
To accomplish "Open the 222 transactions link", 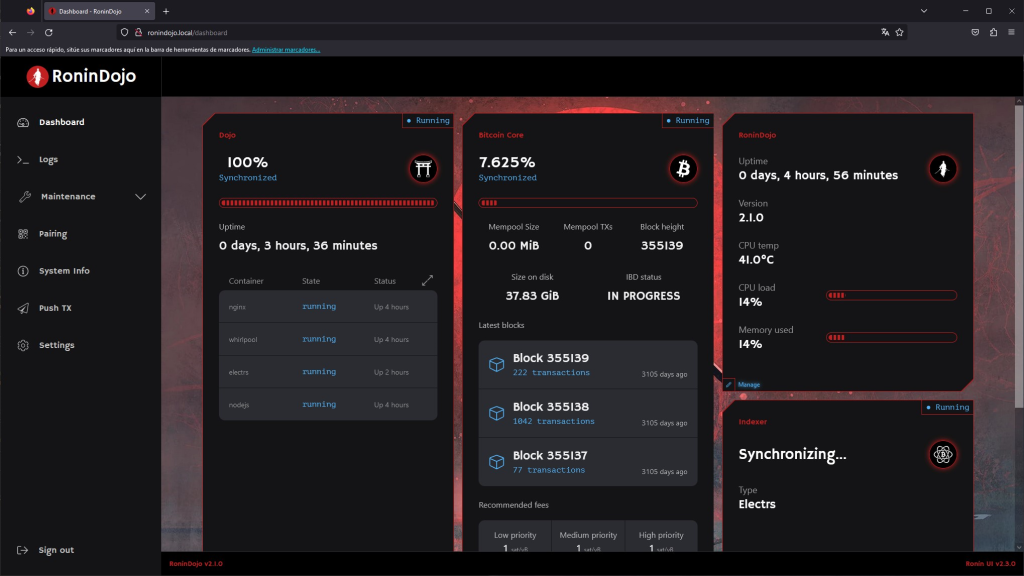I will 551,372.
